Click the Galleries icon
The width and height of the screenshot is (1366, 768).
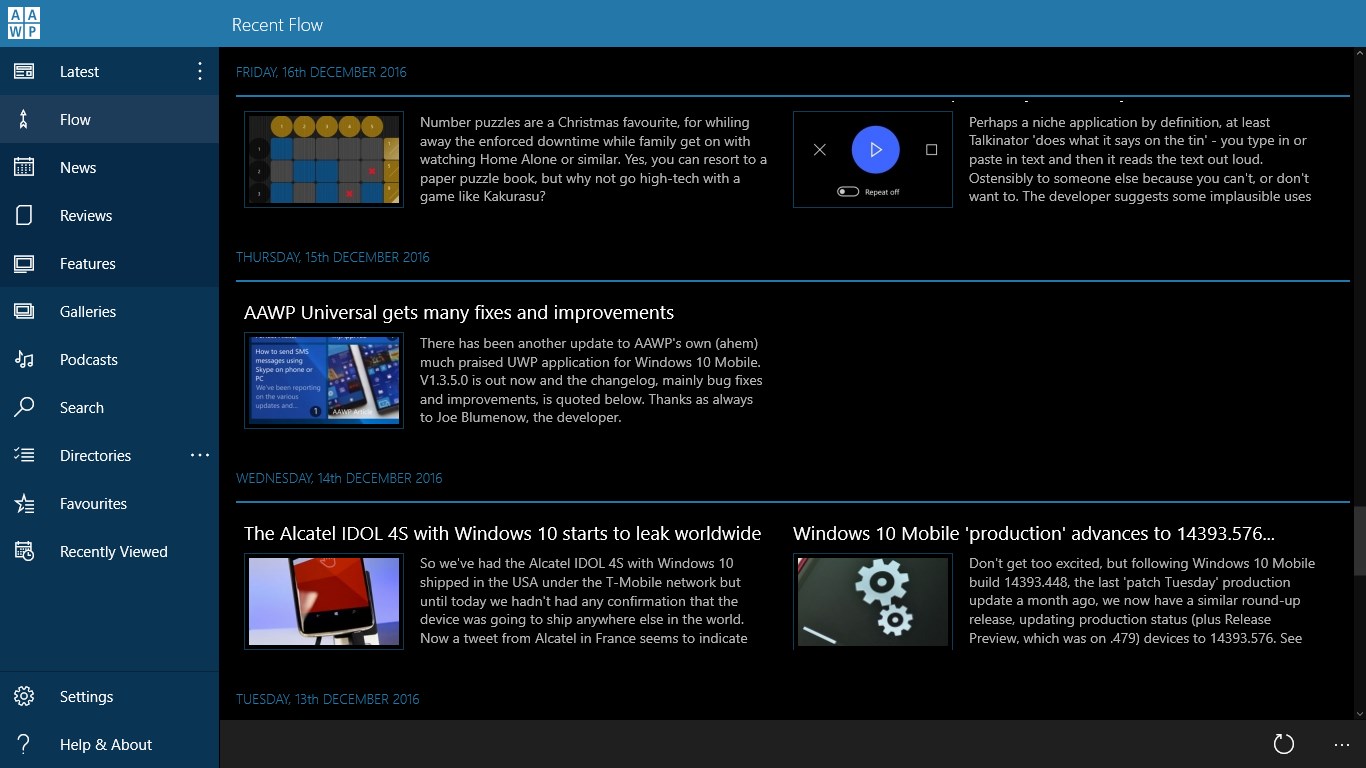(x=24, y=311)
